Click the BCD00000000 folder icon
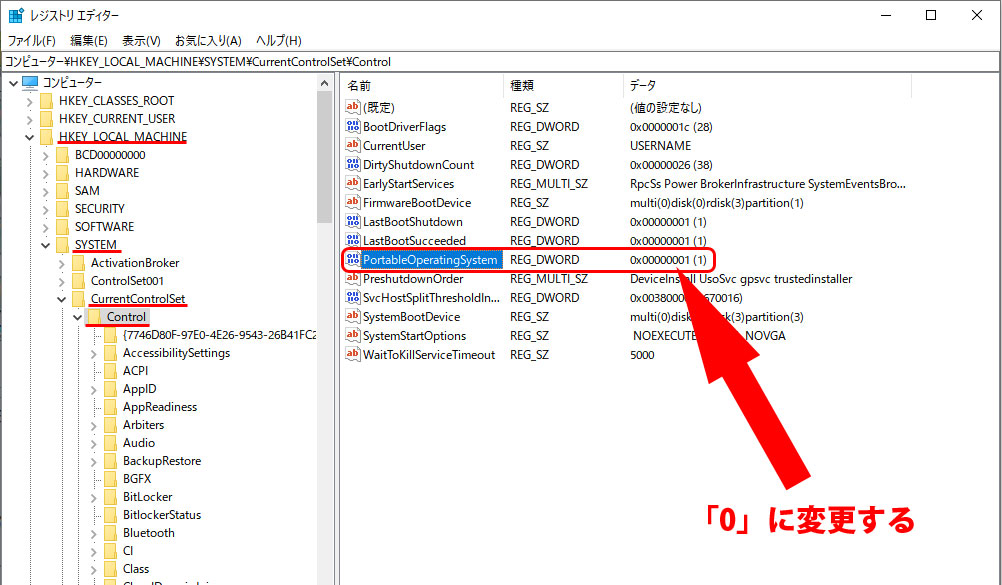1002x585 pixels. [63, 155]
